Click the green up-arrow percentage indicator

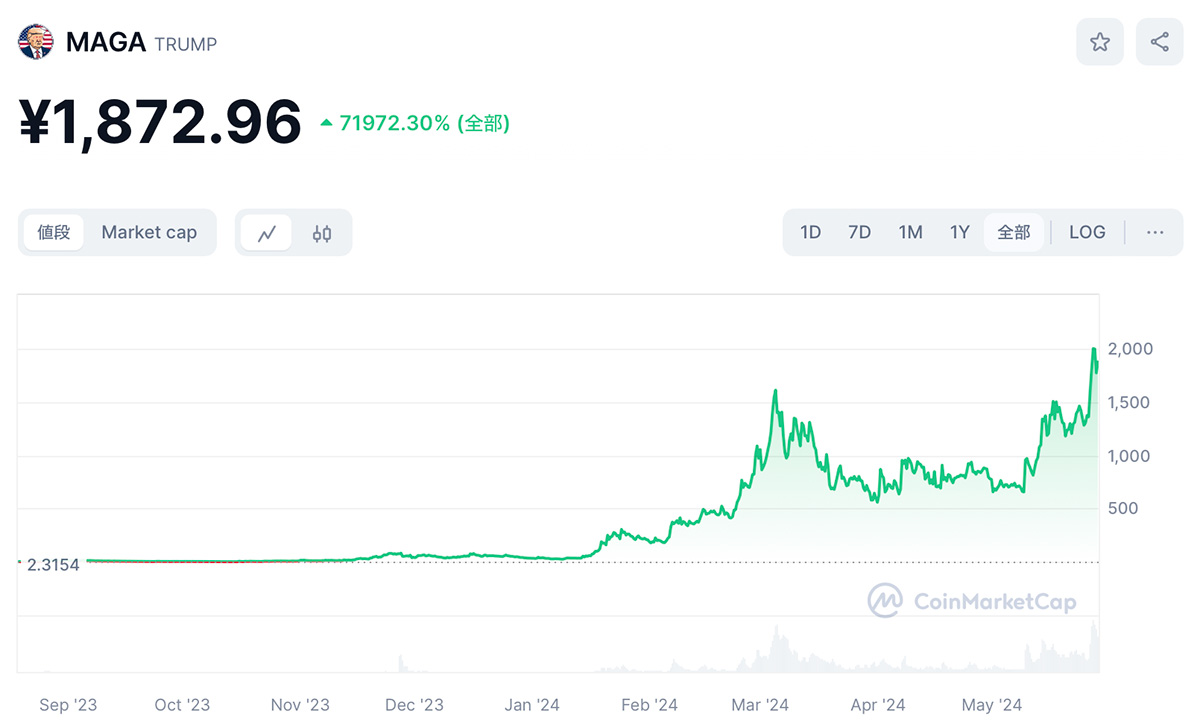pos(414,123)
